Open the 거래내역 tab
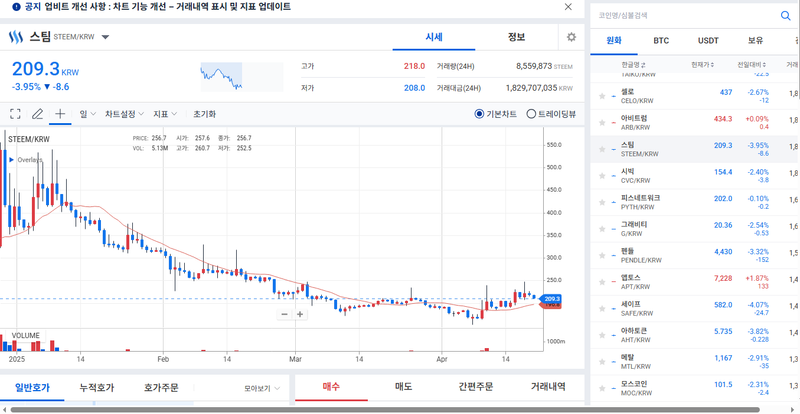 tap(548, 387)
